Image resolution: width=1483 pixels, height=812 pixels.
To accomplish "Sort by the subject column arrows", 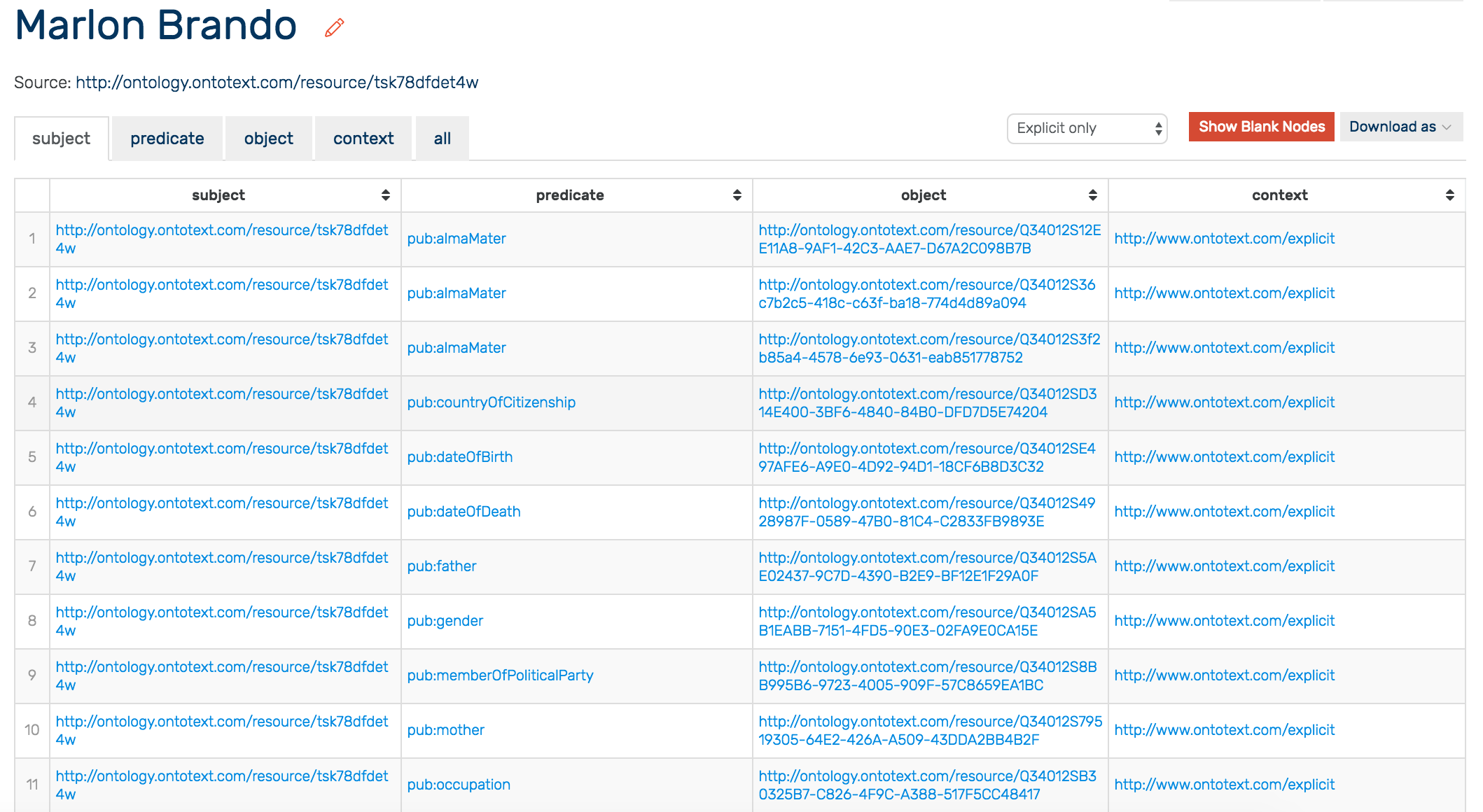I will [x=386, y=195].
